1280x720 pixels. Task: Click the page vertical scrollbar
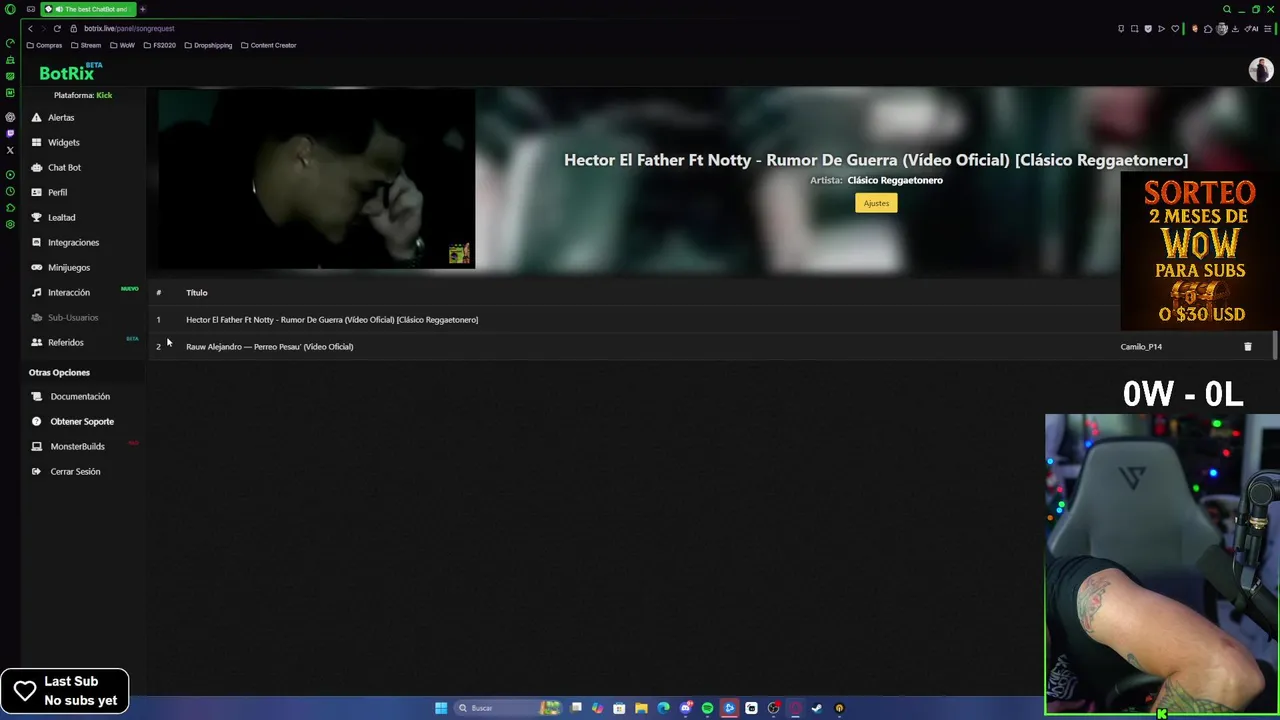[1275, 344]
